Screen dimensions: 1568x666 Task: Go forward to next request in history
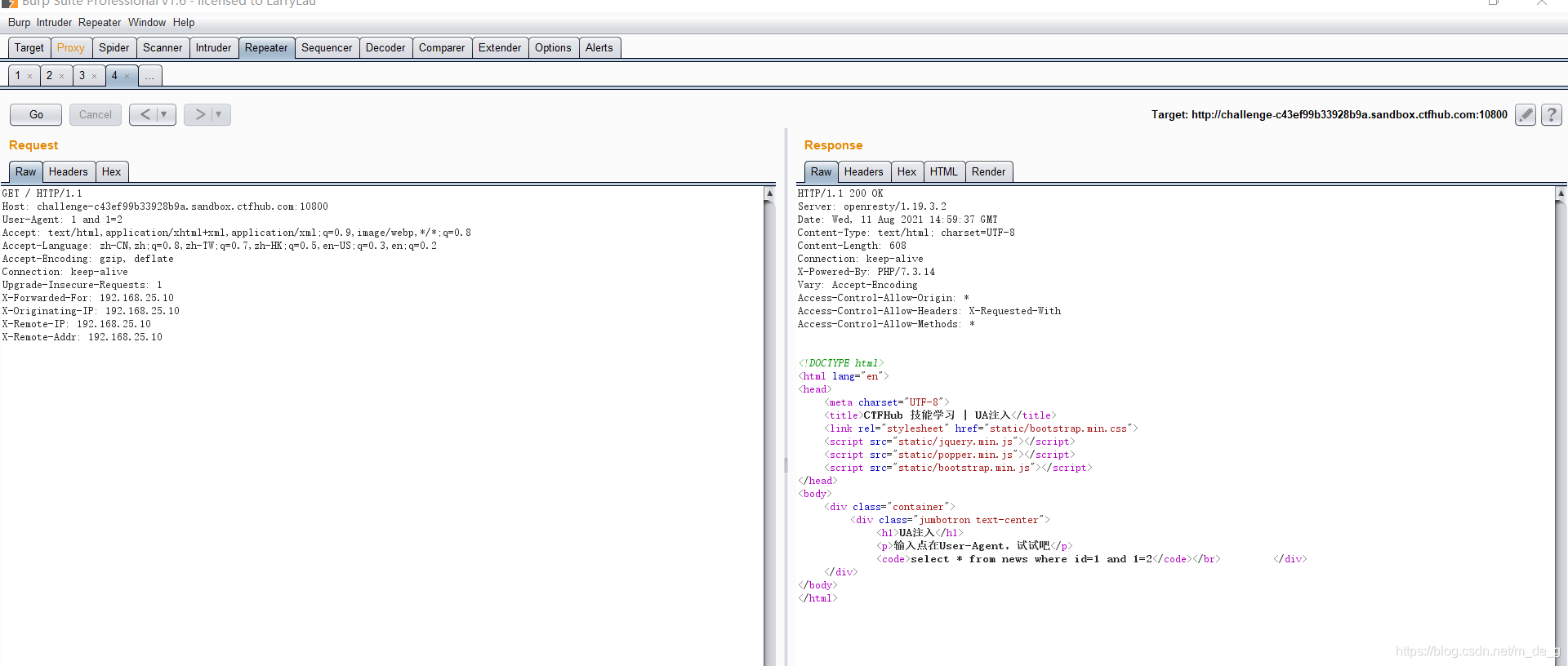[x=199, y=114]
